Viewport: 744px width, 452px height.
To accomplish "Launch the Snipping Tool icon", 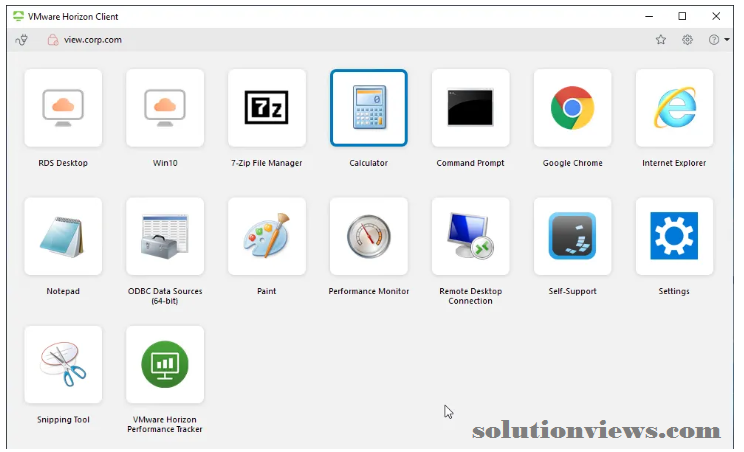I will (x=63, y=365).
